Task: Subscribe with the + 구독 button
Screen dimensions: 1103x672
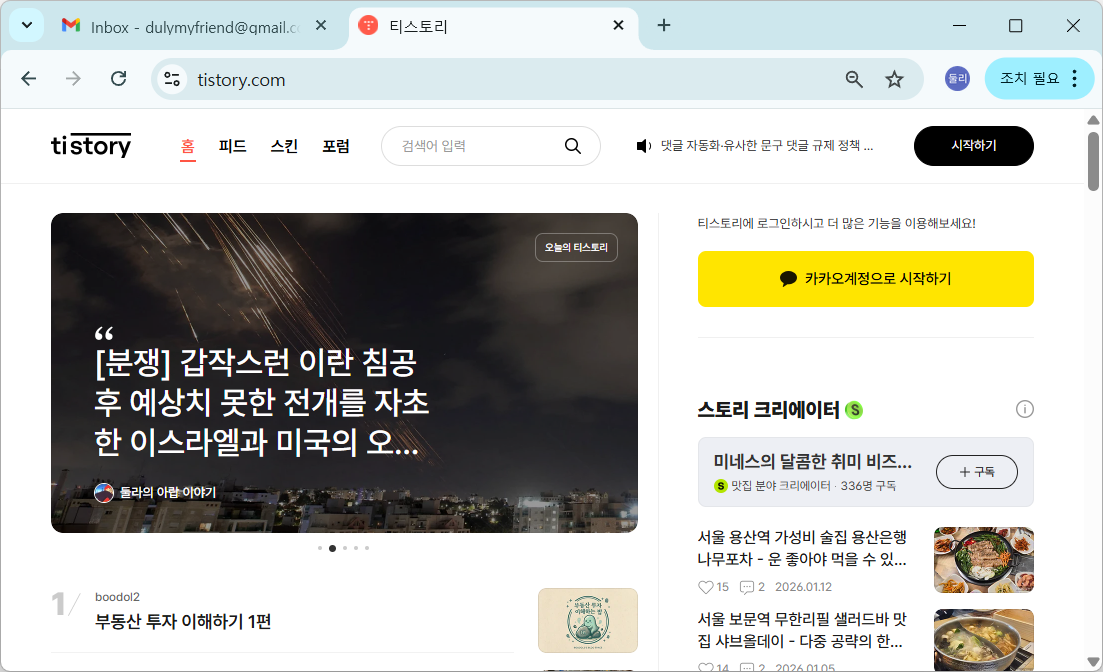Action: click(976, 471)
